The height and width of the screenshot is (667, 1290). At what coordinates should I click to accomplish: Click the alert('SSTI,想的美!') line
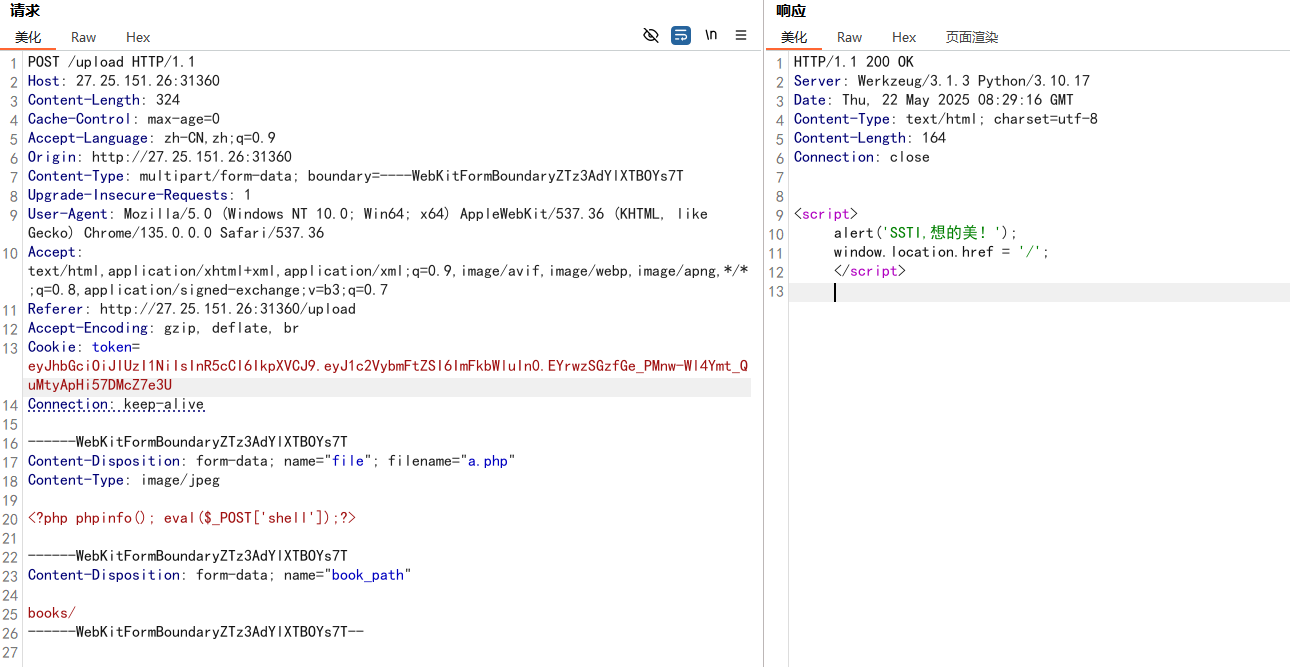[x=926, y=233]
